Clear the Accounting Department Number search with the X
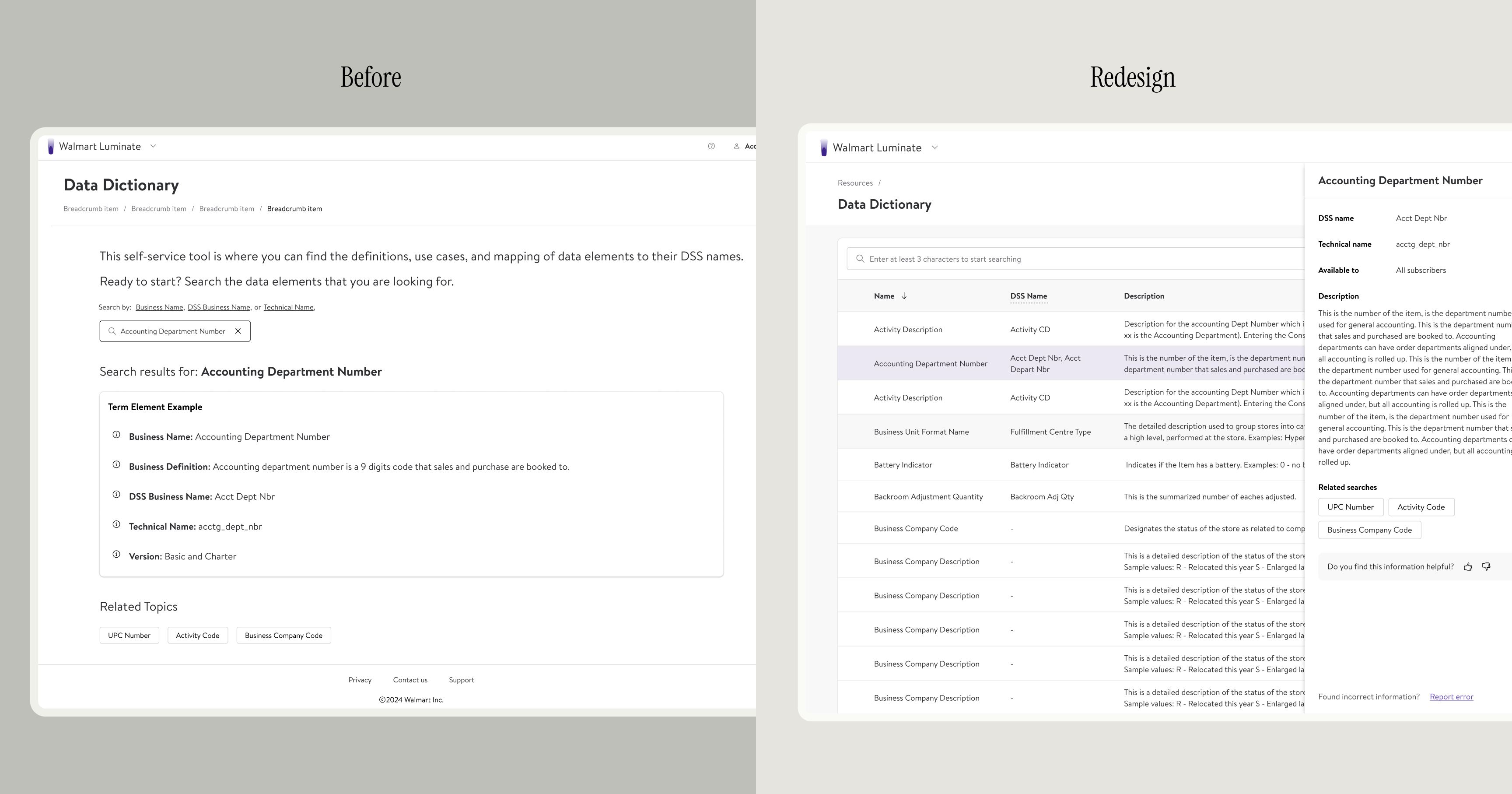The image size is (1512, 794). (238, 331)
